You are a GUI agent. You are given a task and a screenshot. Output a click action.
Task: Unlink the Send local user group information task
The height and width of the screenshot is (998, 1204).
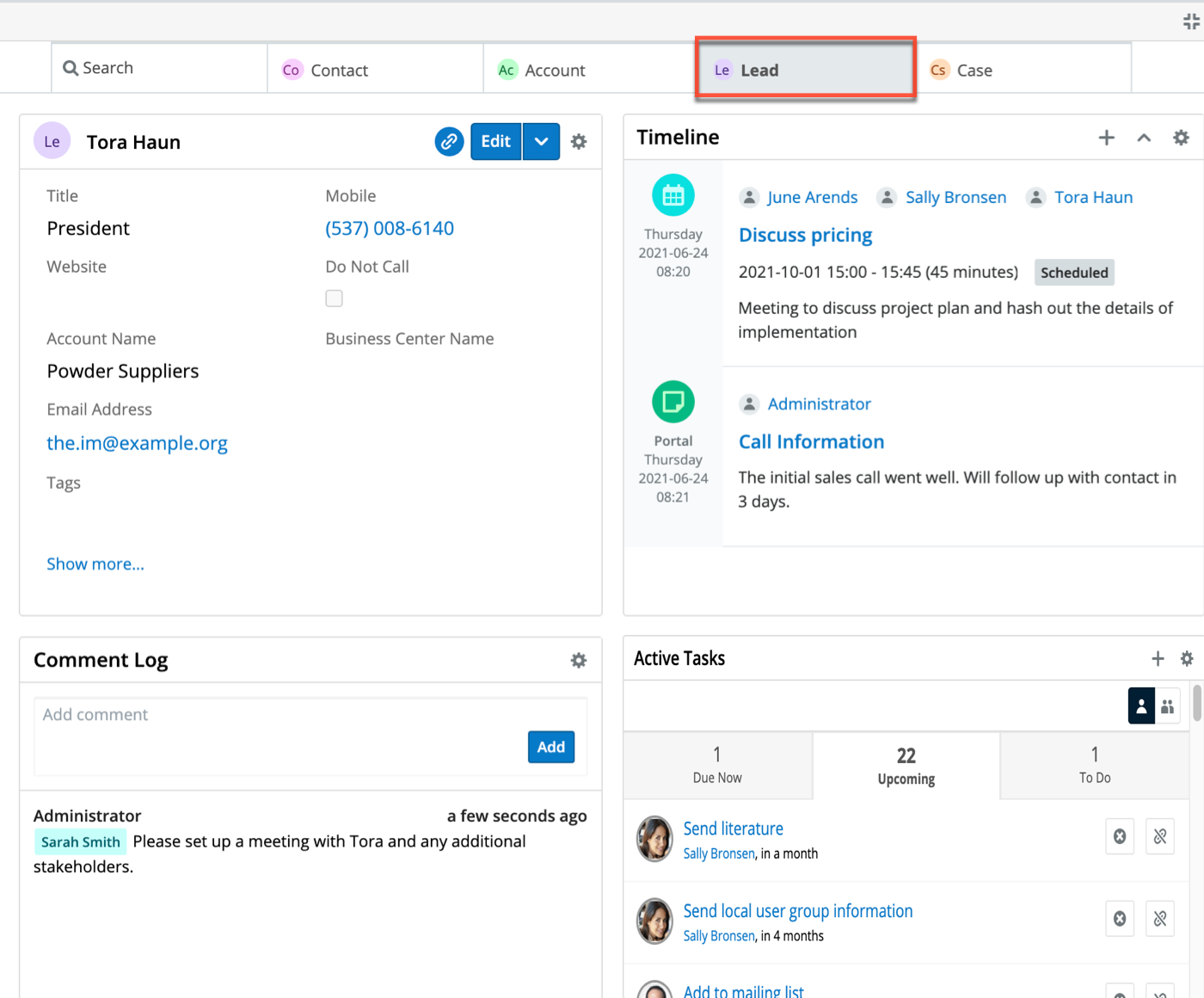pyautogui.click(x=1160, y=919)
